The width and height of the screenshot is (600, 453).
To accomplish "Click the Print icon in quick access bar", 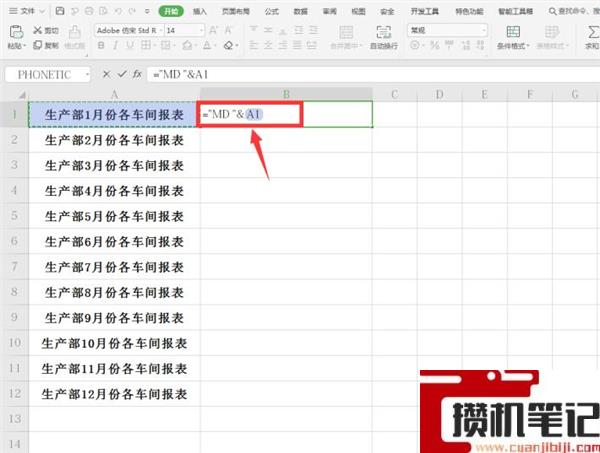I will pyautogui.click(x=89, y=11).
